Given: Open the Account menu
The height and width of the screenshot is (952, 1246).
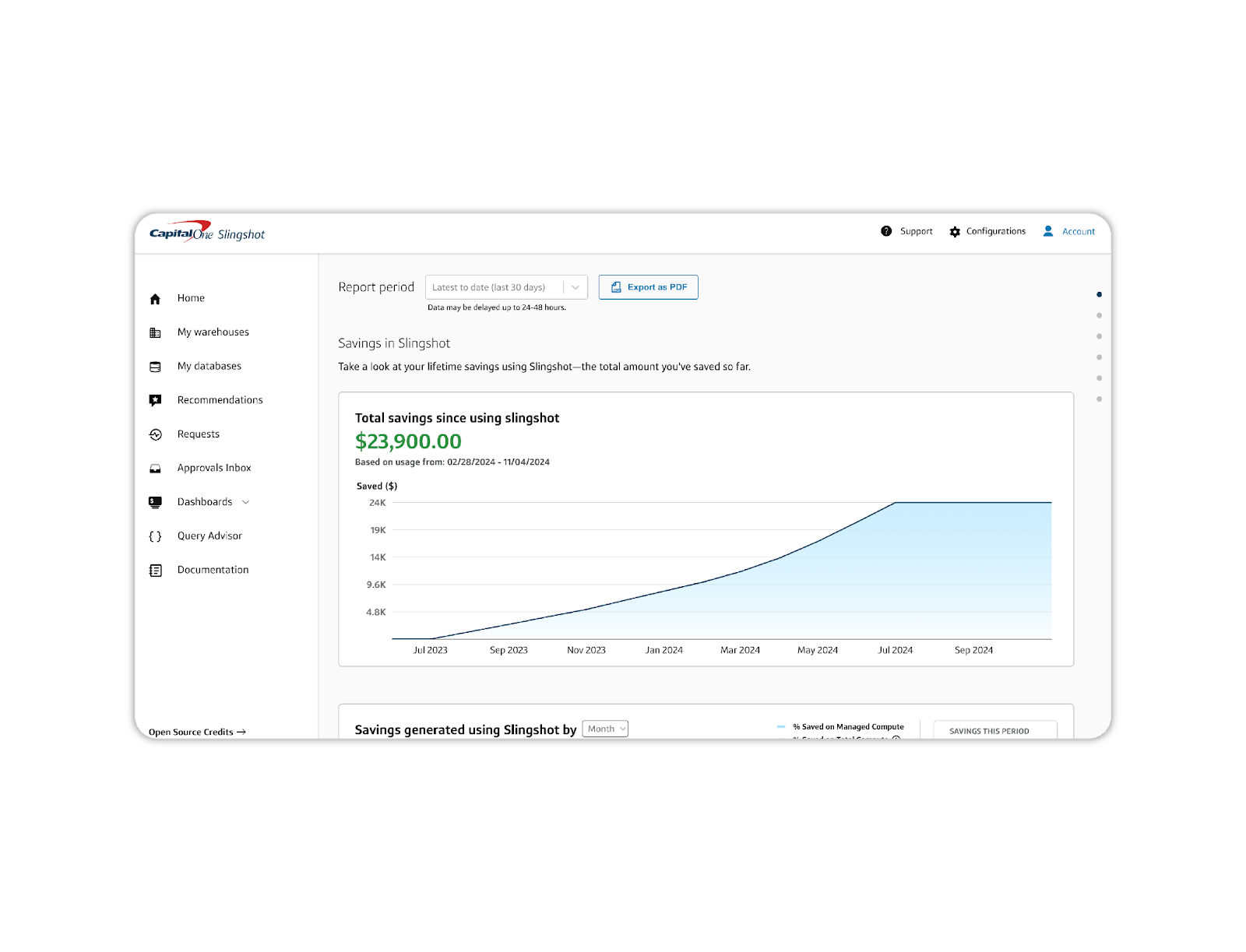Looking at the screenshot, I should coord(1070,230).
